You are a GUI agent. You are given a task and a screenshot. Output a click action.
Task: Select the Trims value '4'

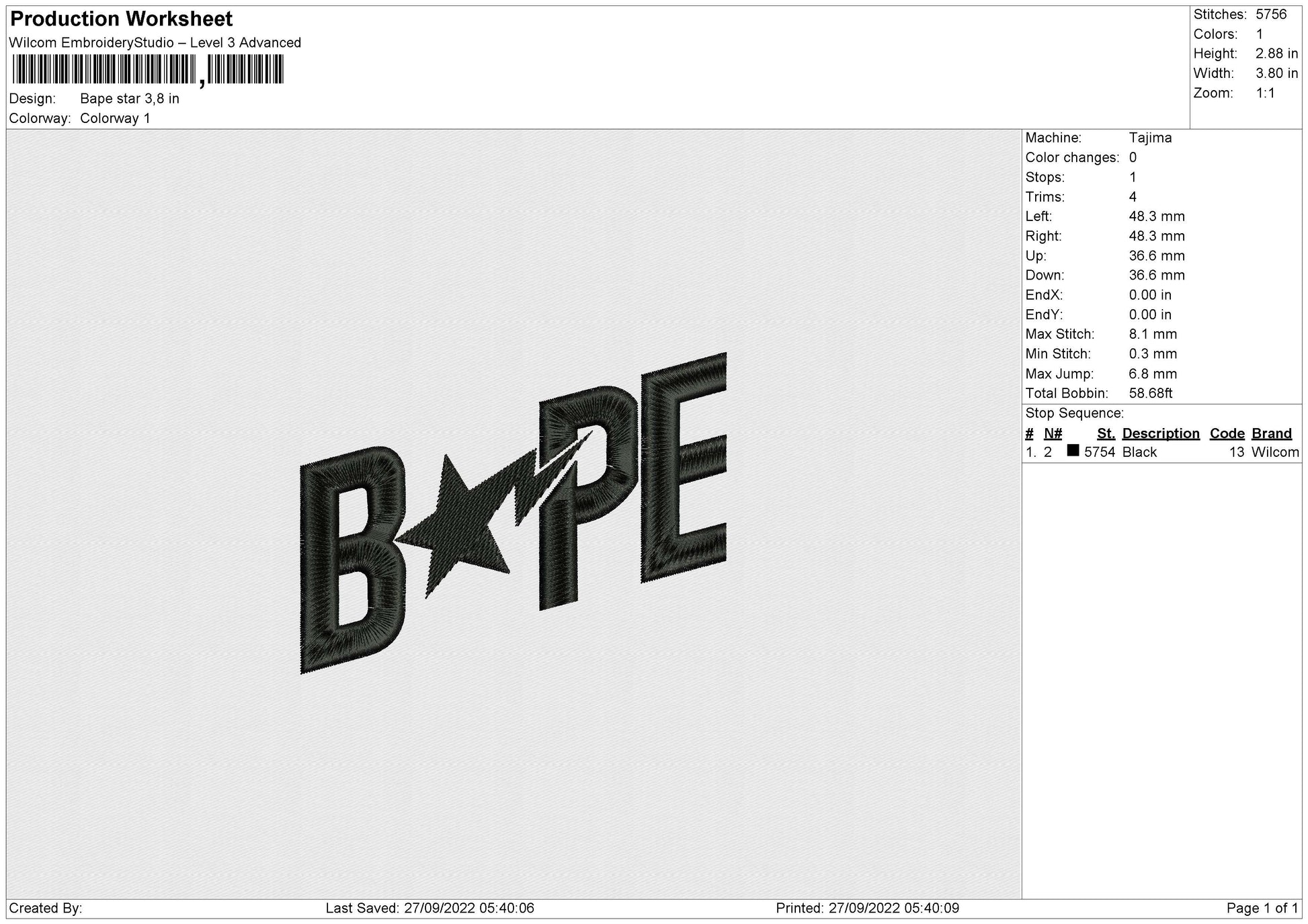pos(1133,197)
